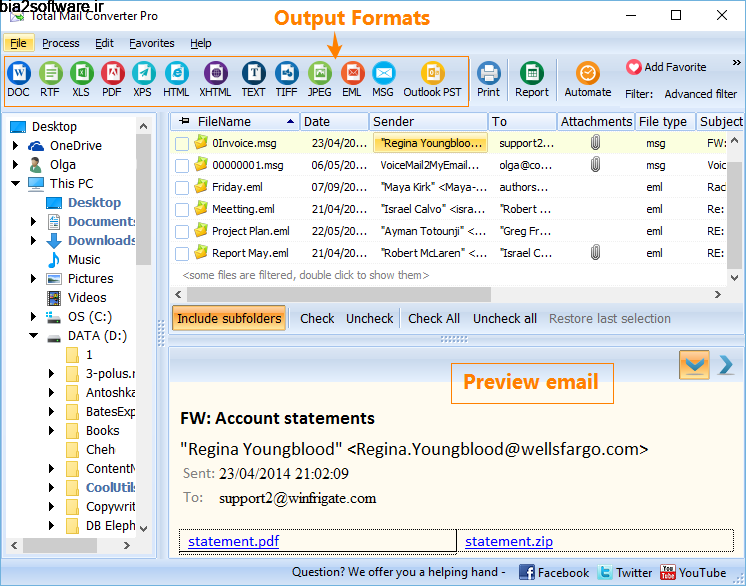Screen dimensions: 746x586
Task: Select XHTML output format
Action: (215, 79)
